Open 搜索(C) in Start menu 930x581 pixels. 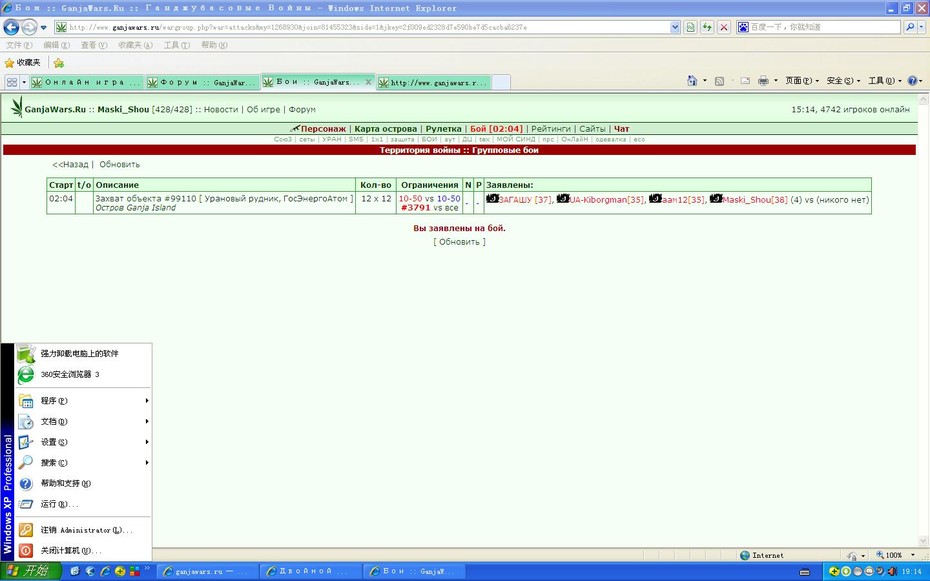point(83,462)
